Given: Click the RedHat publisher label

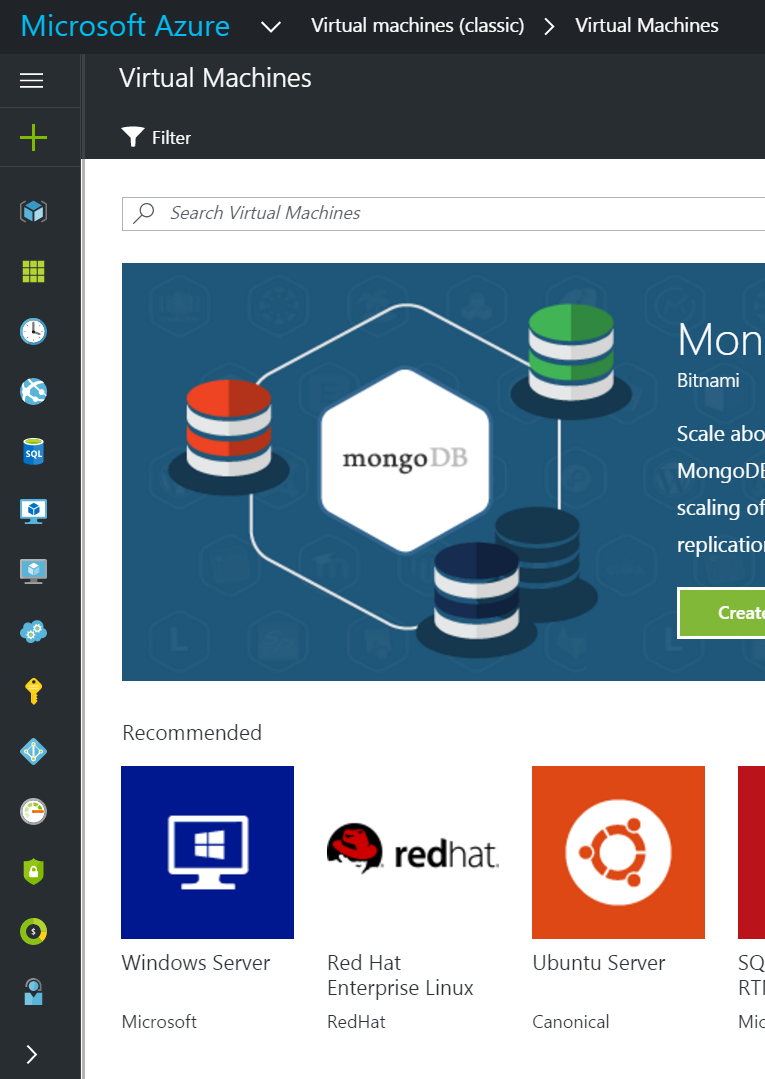Looking at the screenshot, I should 356,1022.
